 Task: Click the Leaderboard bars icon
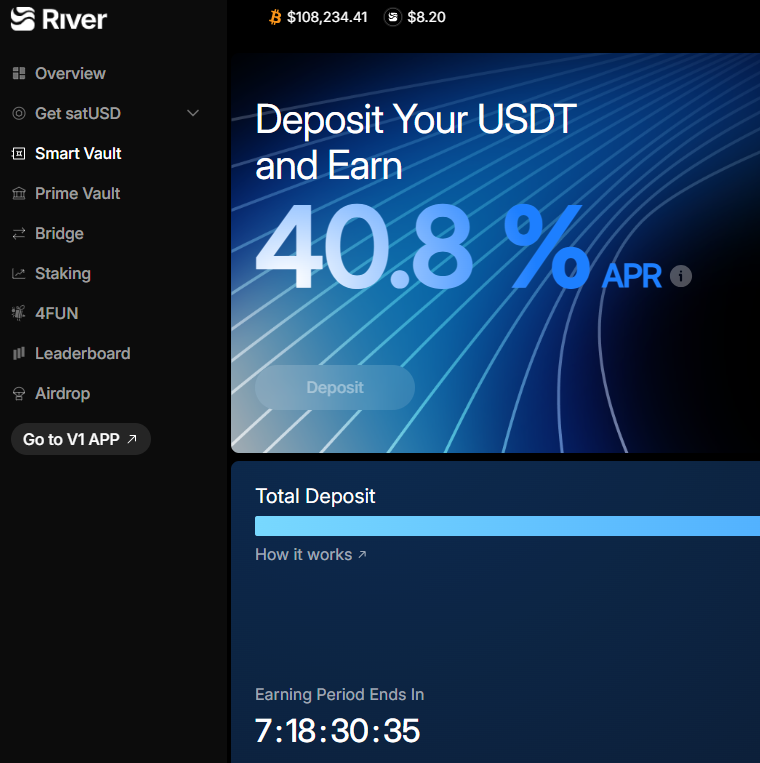[x=19, y=353]
